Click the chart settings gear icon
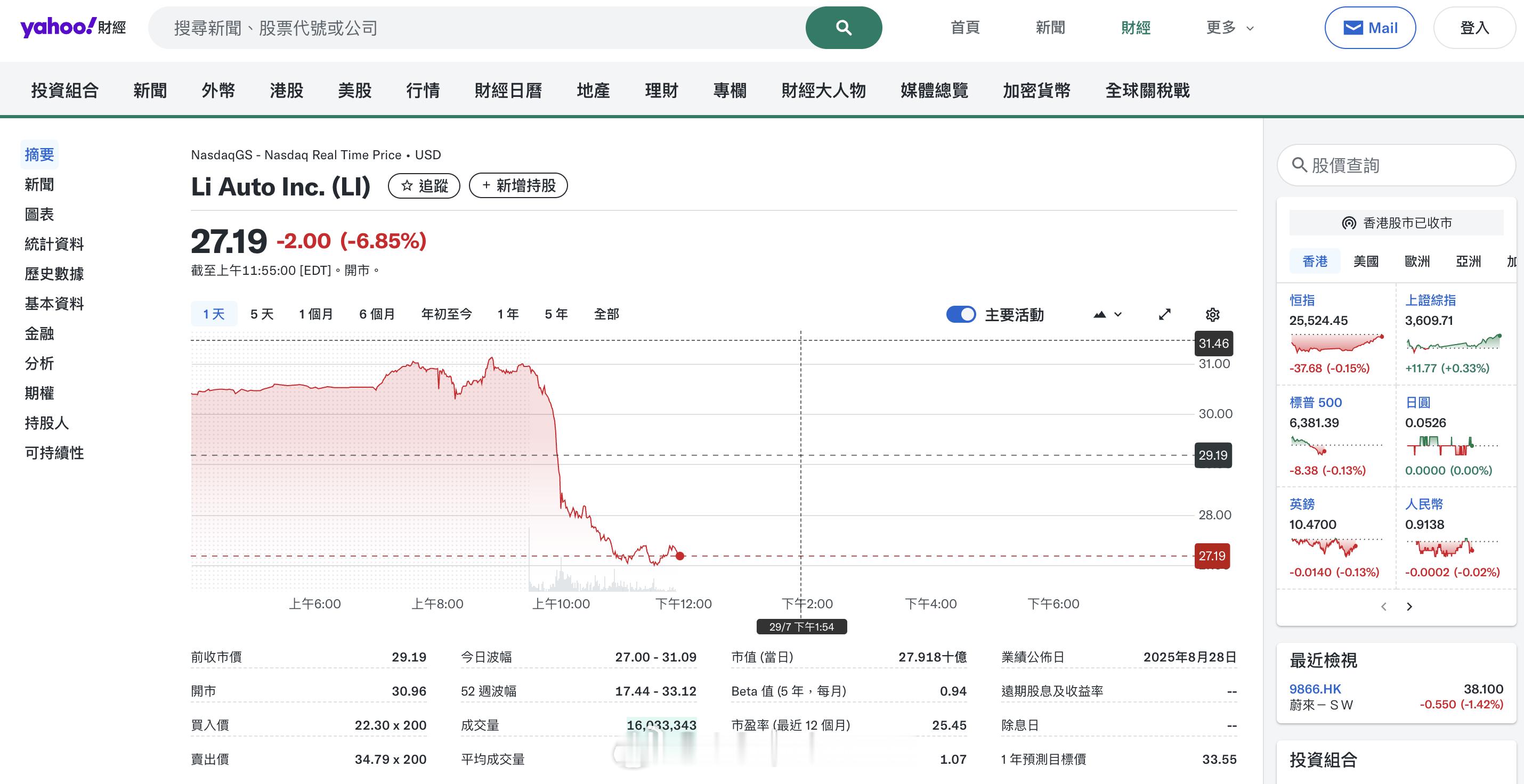Viewport: 1524px width, 784px height. tap(1213, 315)
